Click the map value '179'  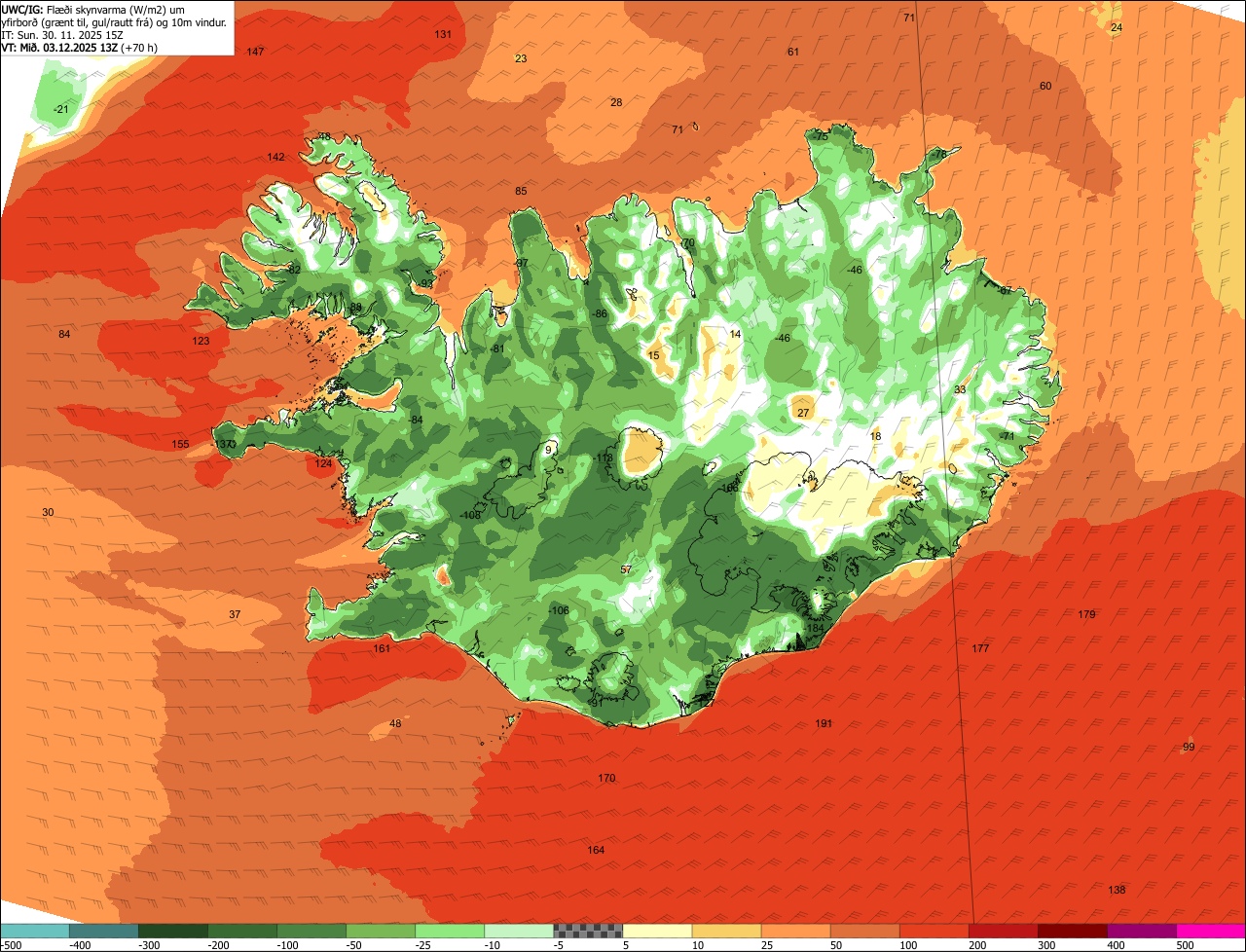click(1087, 614)
